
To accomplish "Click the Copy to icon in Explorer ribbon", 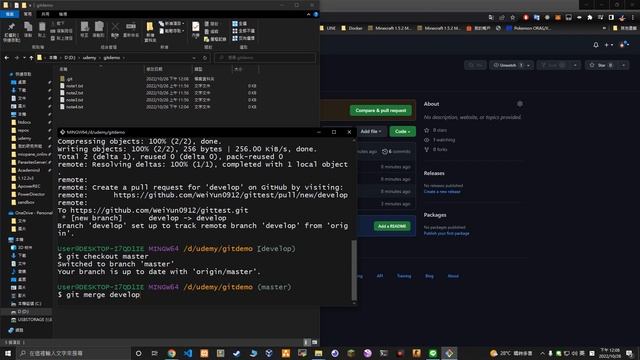I will tap(99, 27).
